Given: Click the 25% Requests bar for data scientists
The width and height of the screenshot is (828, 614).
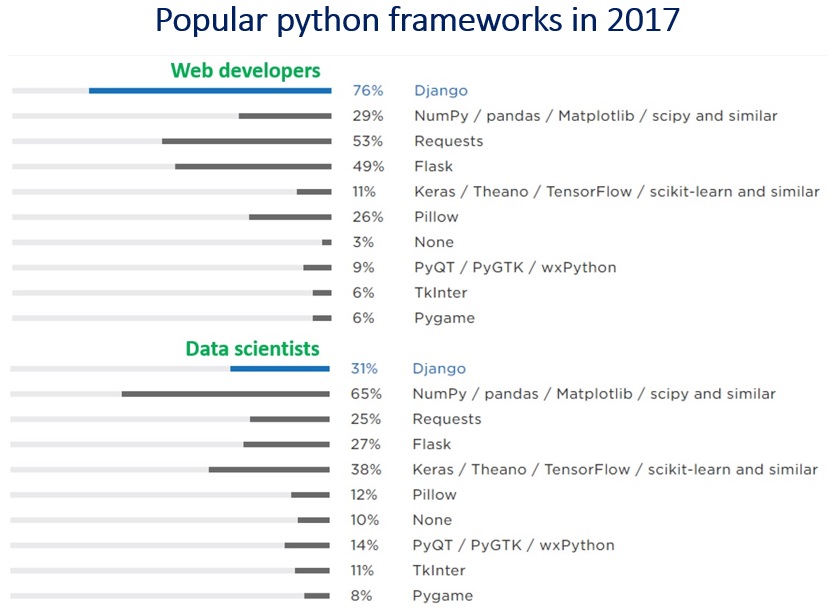Looking at the screenshot, I should pos(290,419).
